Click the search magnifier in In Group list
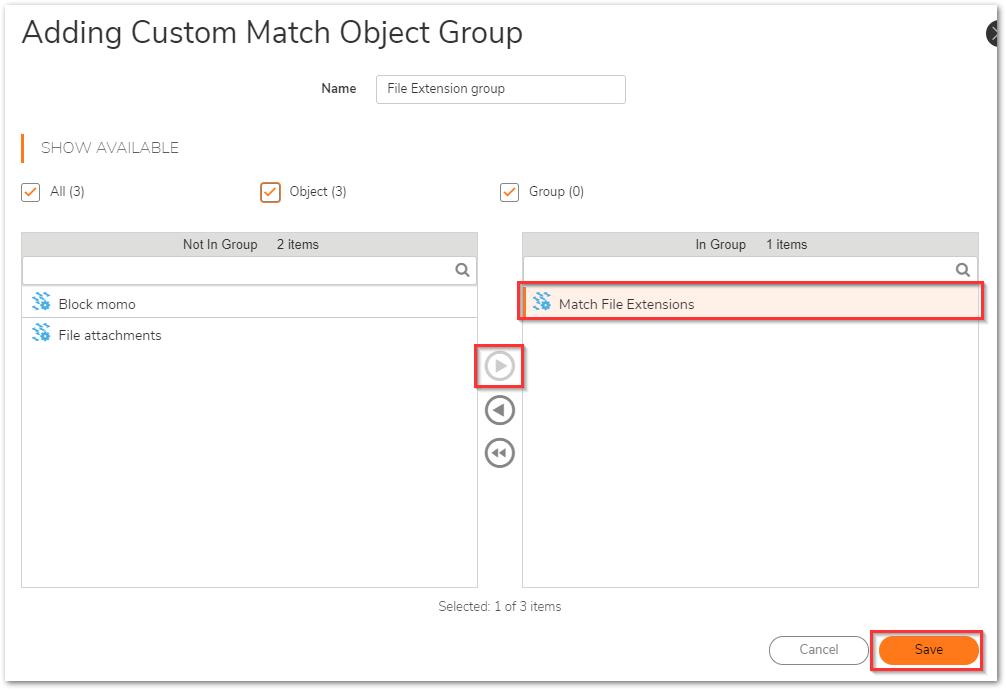 (x=963, y=270)
